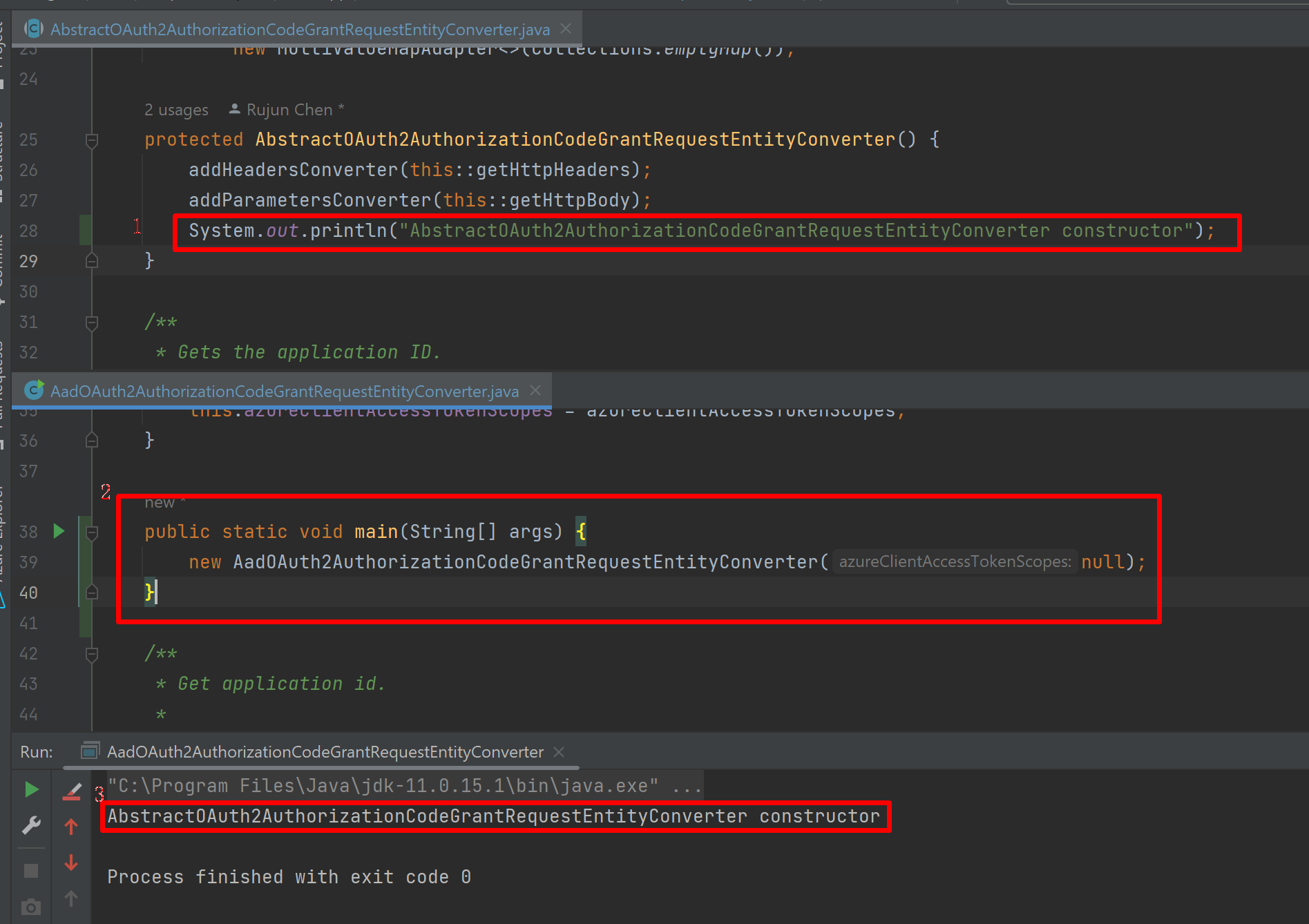The image size is (1309, 924).
Task: Click the "new *" author hint above main
Action: pyautogui.click(x=165, y=502)
